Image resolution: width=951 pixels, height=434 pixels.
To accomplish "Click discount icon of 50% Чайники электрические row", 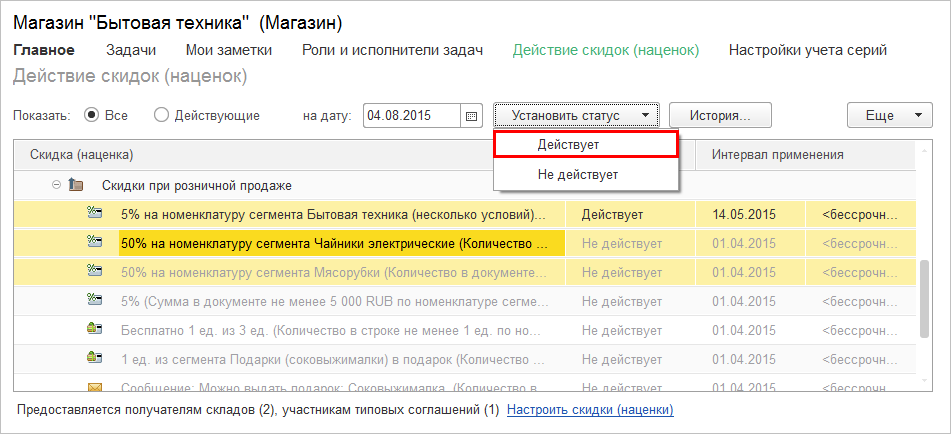I will (96, 242).
